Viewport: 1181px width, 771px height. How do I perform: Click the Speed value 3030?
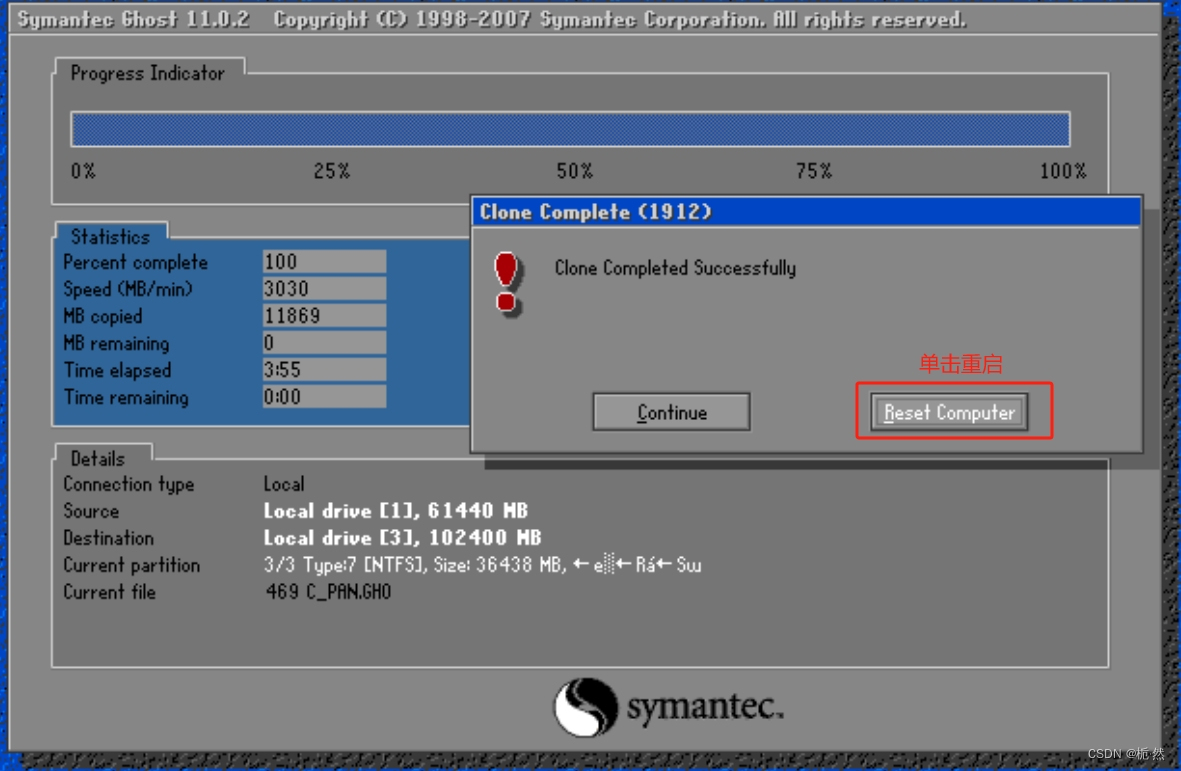(x=325, y=288)
